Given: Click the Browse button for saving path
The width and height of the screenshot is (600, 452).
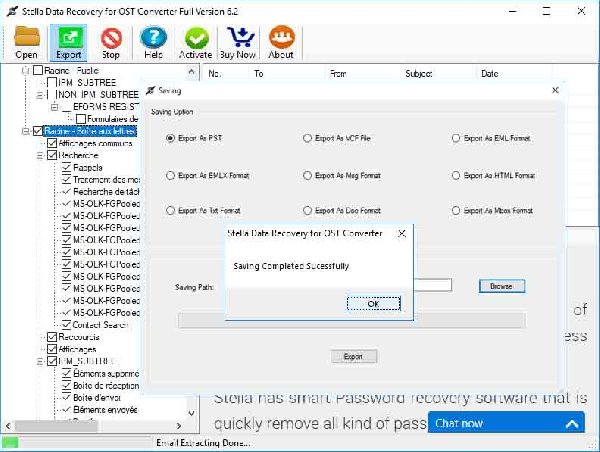Looking at the screenshot, I should [500, 286].
